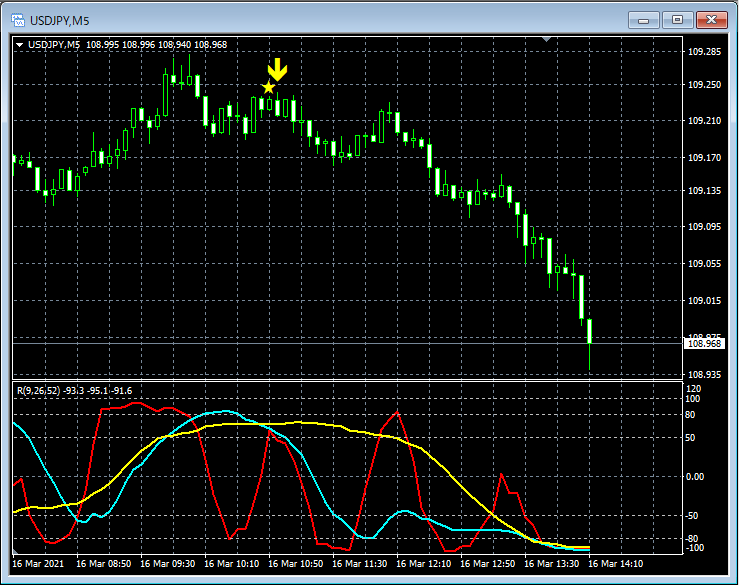Click the 80 level on indicator scale

[690, 413]
